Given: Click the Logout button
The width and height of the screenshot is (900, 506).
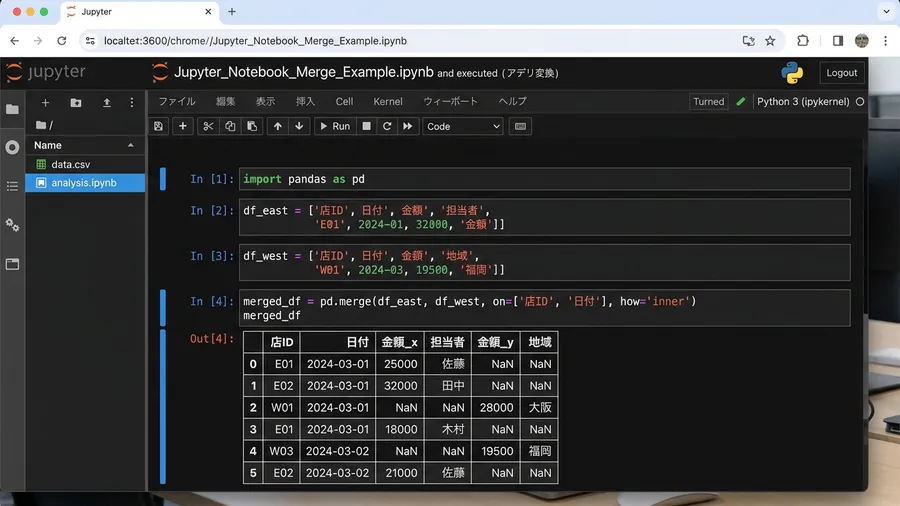Looking at the screenshot, I should coord(841,73).
